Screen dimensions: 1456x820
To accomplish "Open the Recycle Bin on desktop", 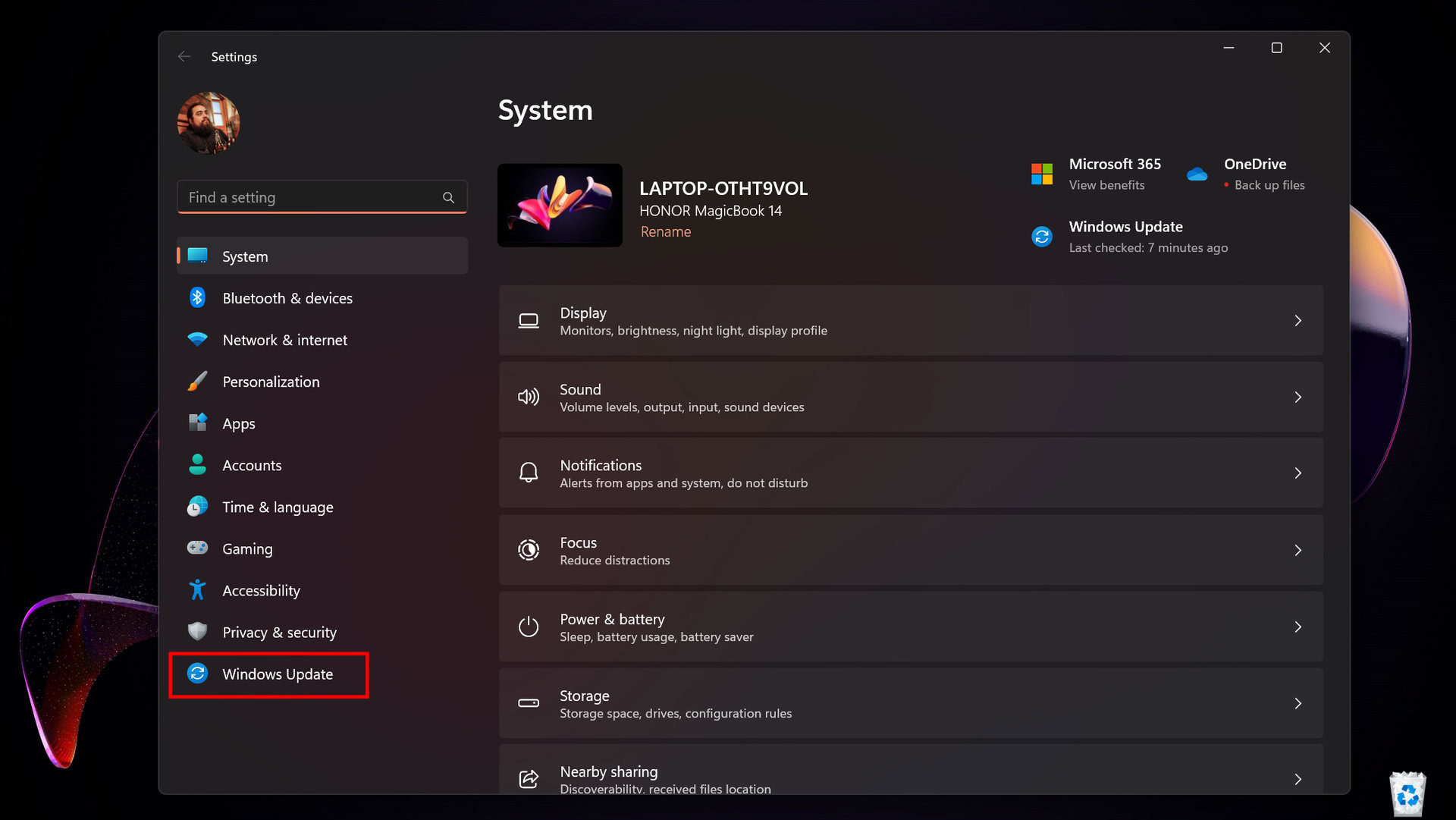I will pyautogui.click(x=1407, y=793).
